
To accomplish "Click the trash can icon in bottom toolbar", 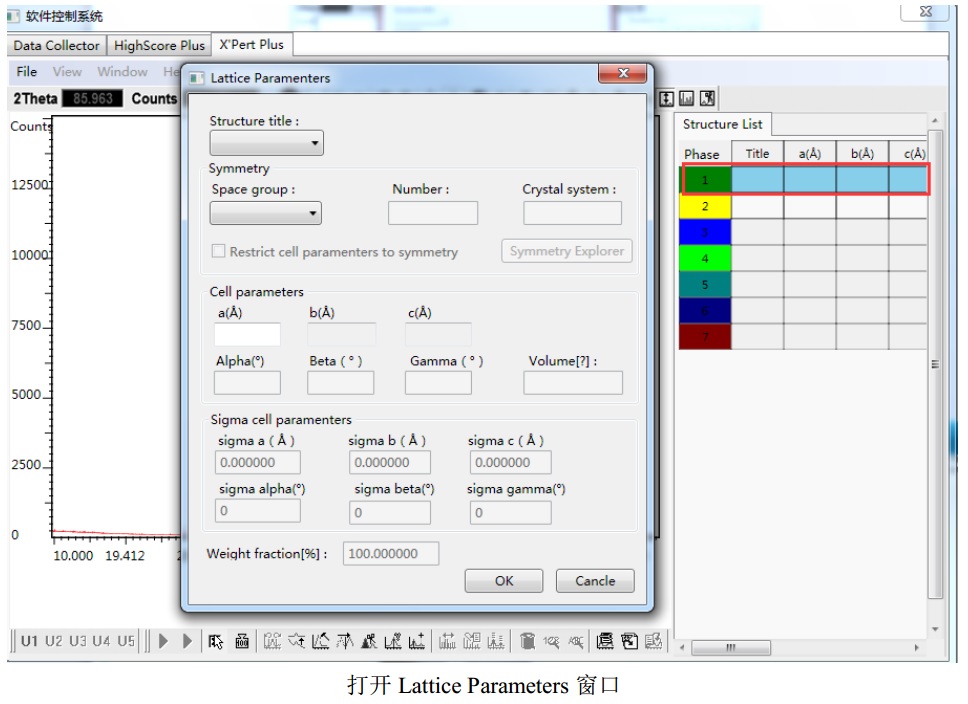I will (526, 640).
